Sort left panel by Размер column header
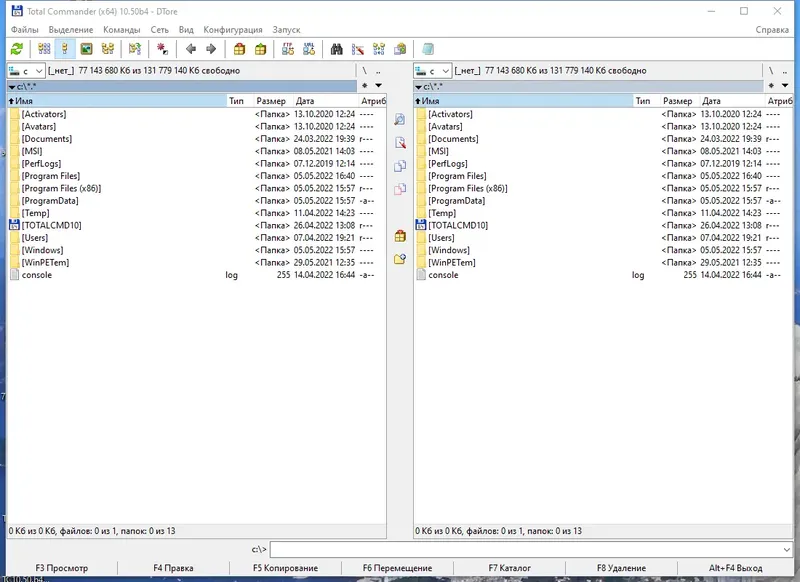The height and width of the screenshot is (582, 800). click(271, 101)
